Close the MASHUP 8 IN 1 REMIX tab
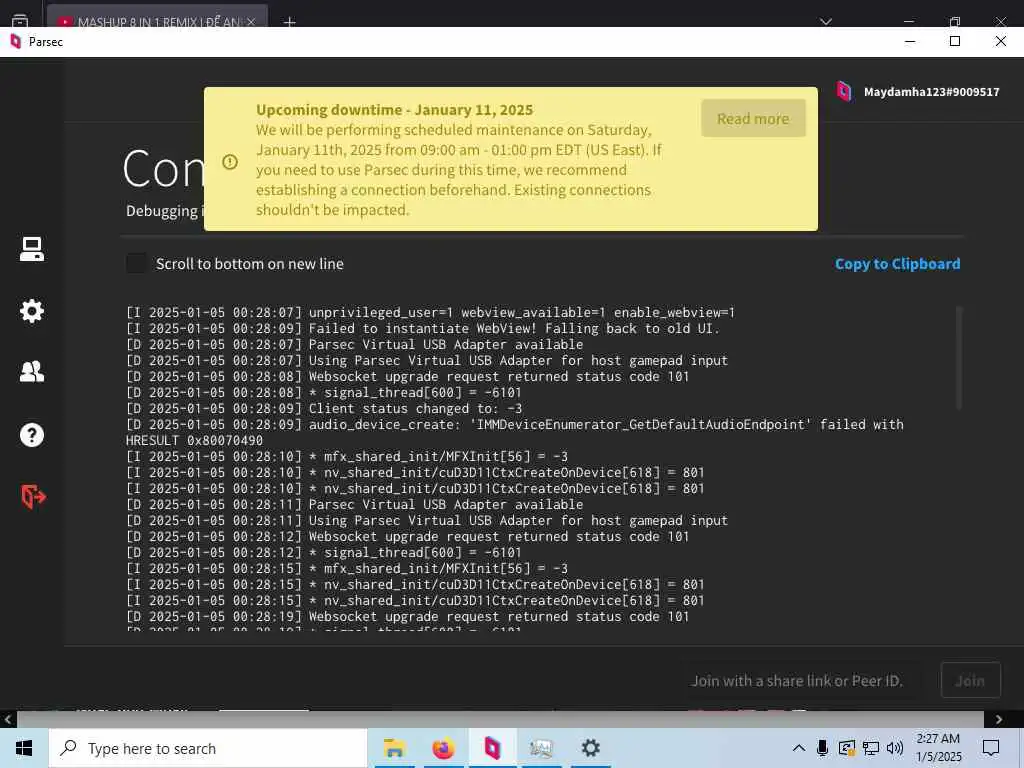The image size is (1024, 768). click(x=251, y=22)
